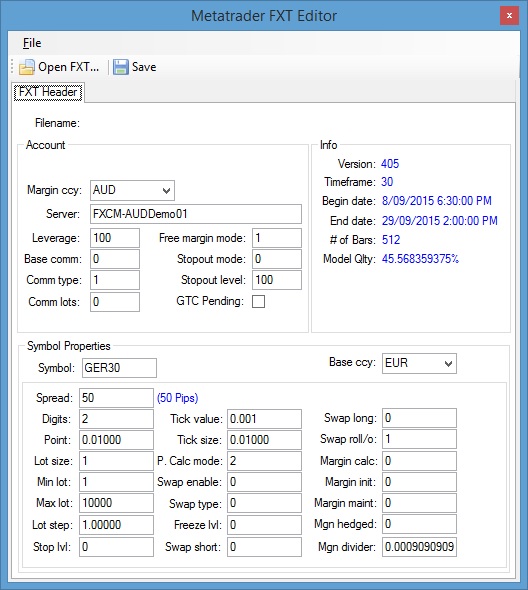Click the Save floppy disk icon
Viewport: 528px width, 590px height.
(121, 67)
